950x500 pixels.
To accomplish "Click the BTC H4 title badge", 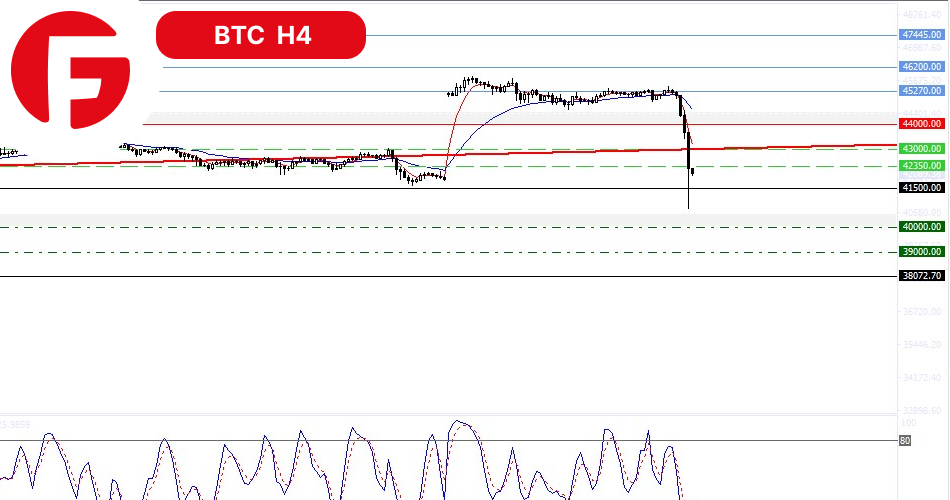I will point(261,36).
